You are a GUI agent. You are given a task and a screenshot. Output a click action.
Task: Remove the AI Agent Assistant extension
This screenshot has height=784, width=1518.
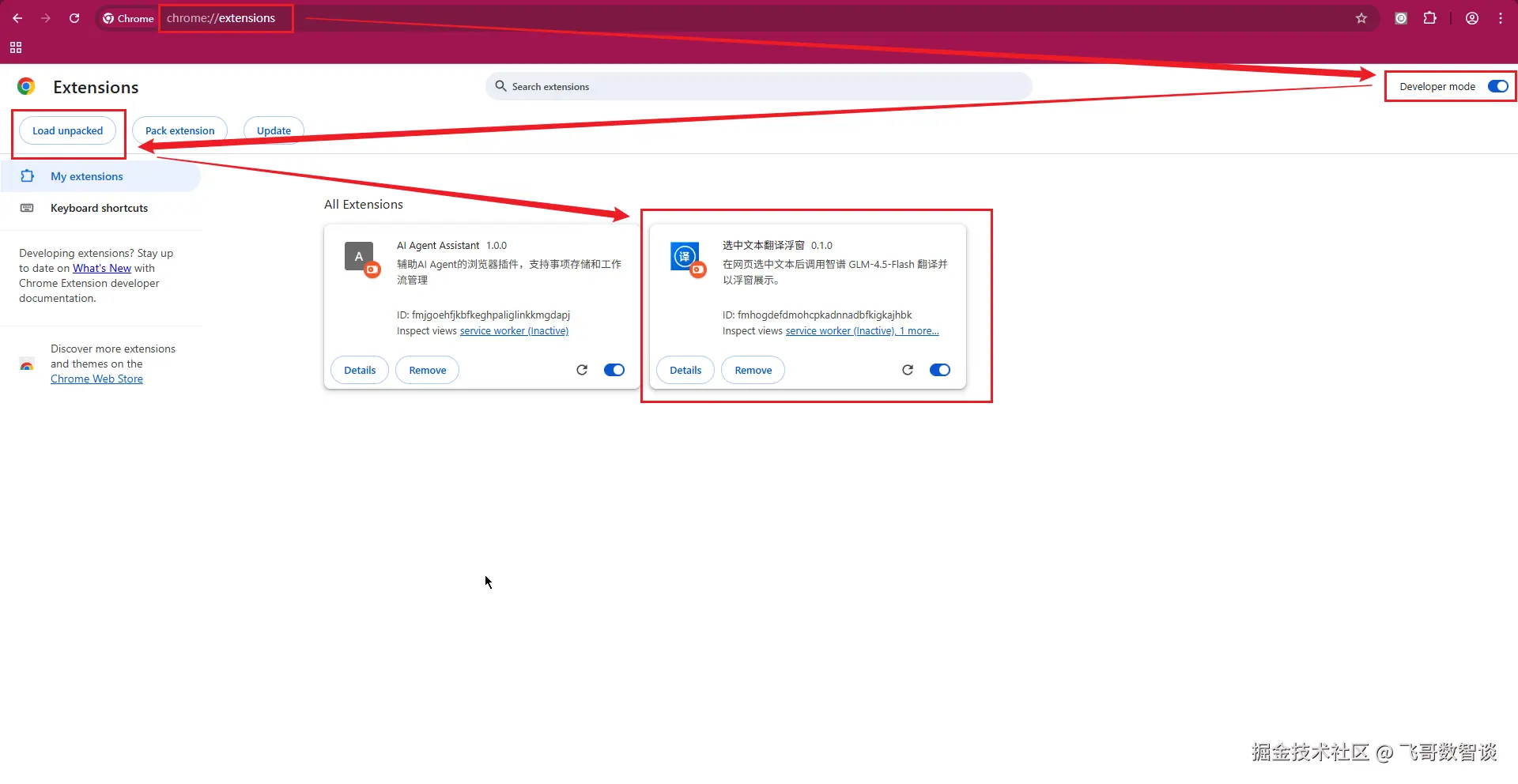(428, 370)
